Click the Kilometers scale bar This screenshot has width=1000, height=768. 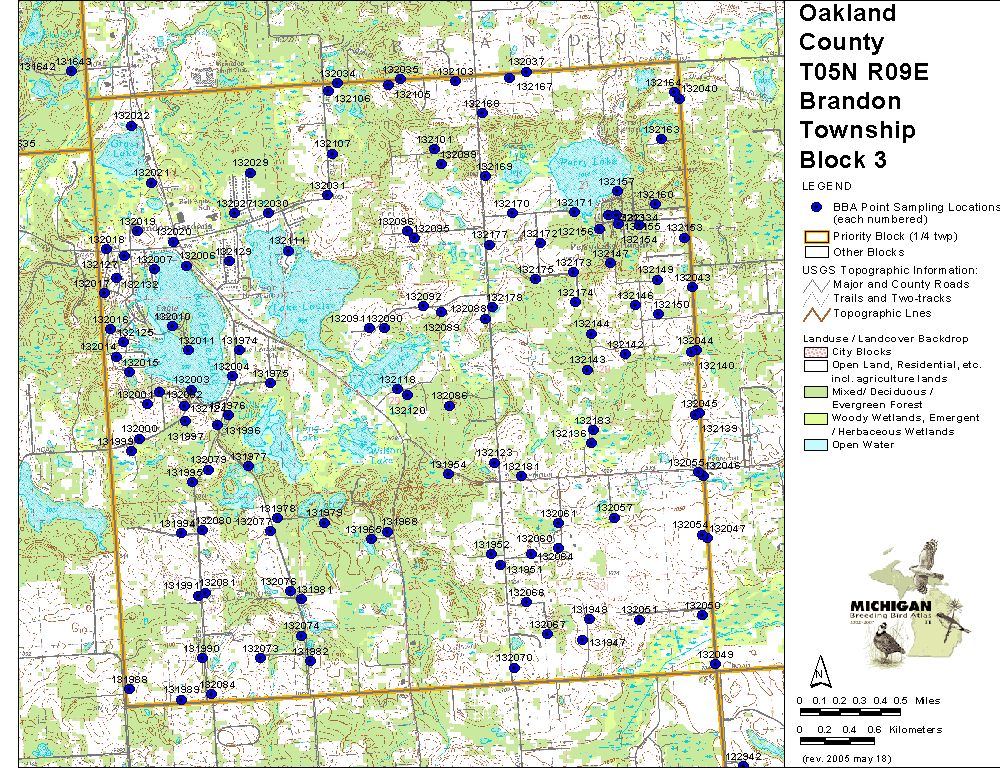pos(850,742)
